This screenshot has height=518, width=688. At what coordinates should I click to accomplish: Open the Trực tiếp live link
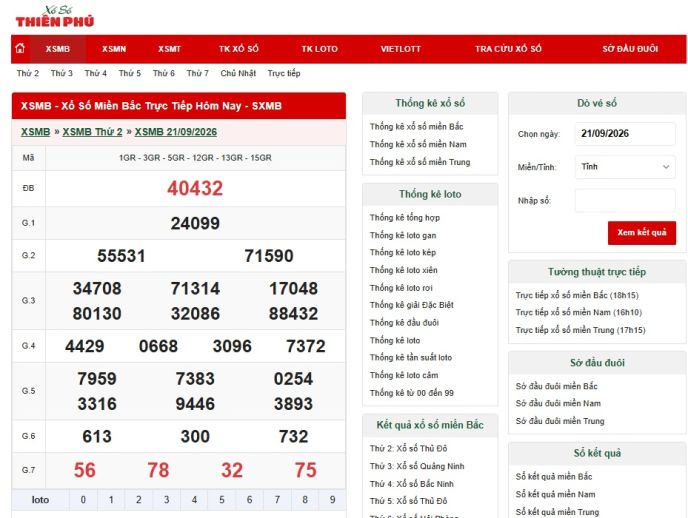pyautogui.click(x=284, y=73)
